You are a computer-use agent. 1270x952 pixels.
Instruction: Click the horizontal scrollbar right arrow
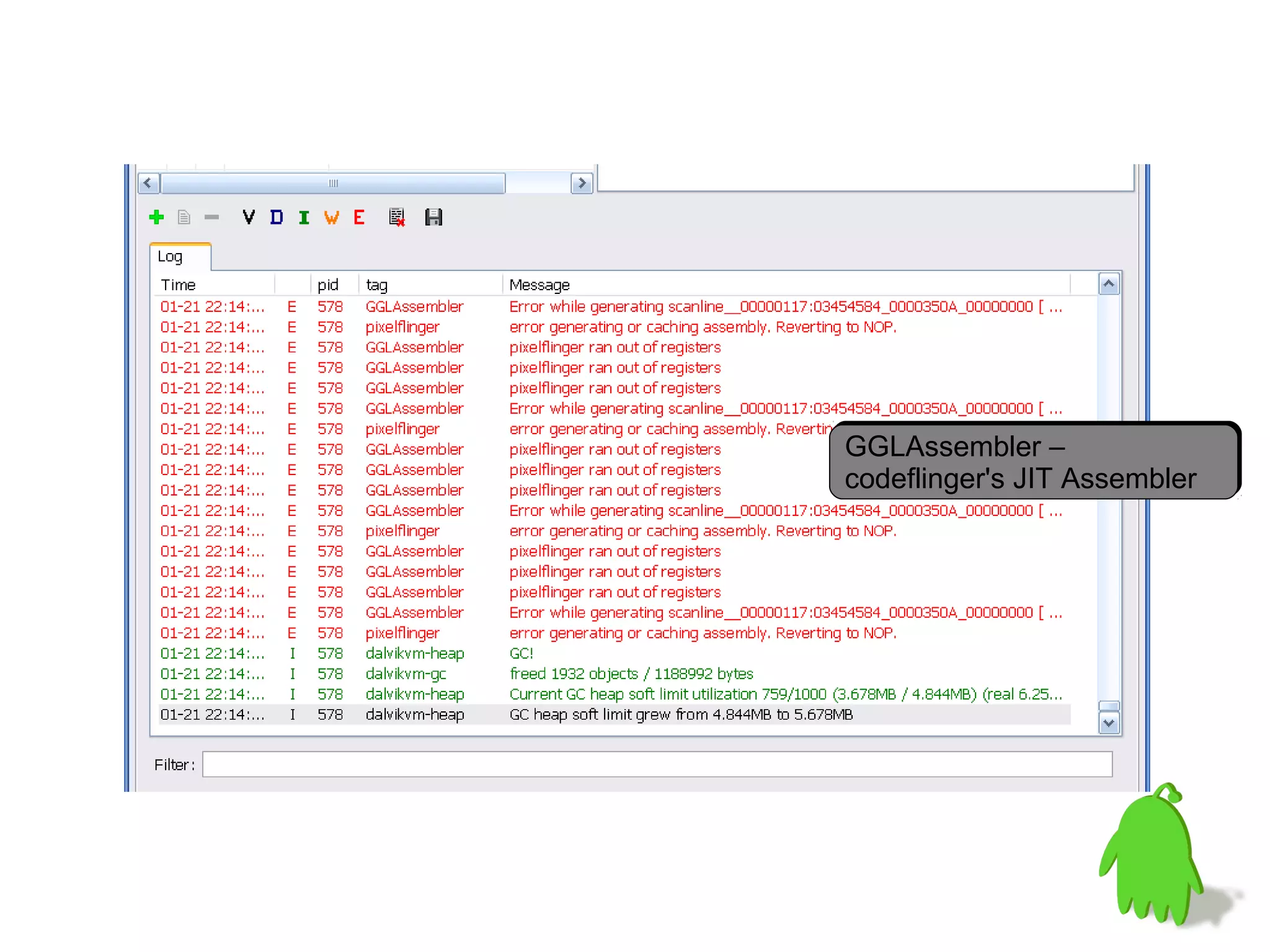[x=582, y=183]
